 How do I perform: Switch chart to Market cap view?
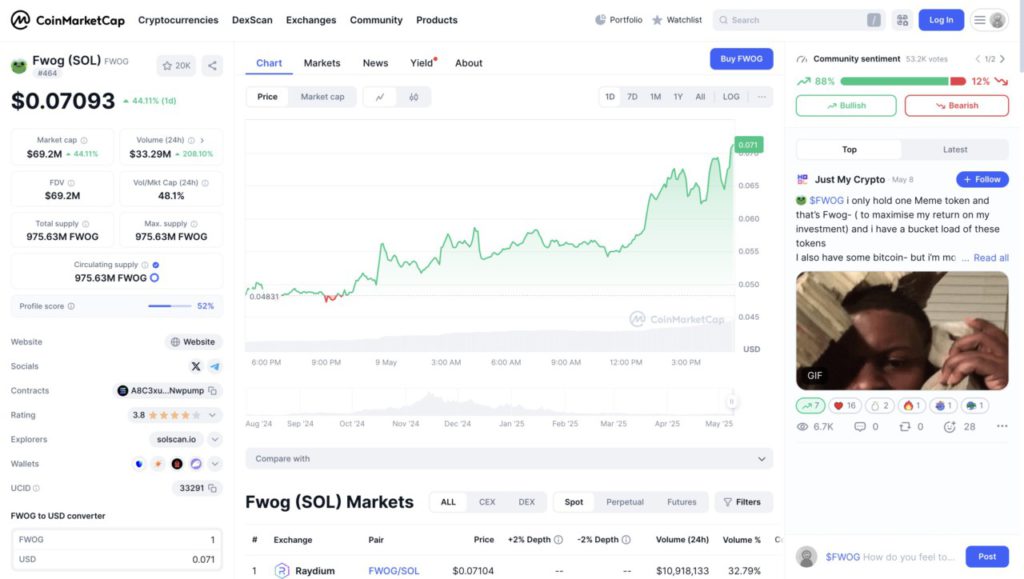pos(322,97)
